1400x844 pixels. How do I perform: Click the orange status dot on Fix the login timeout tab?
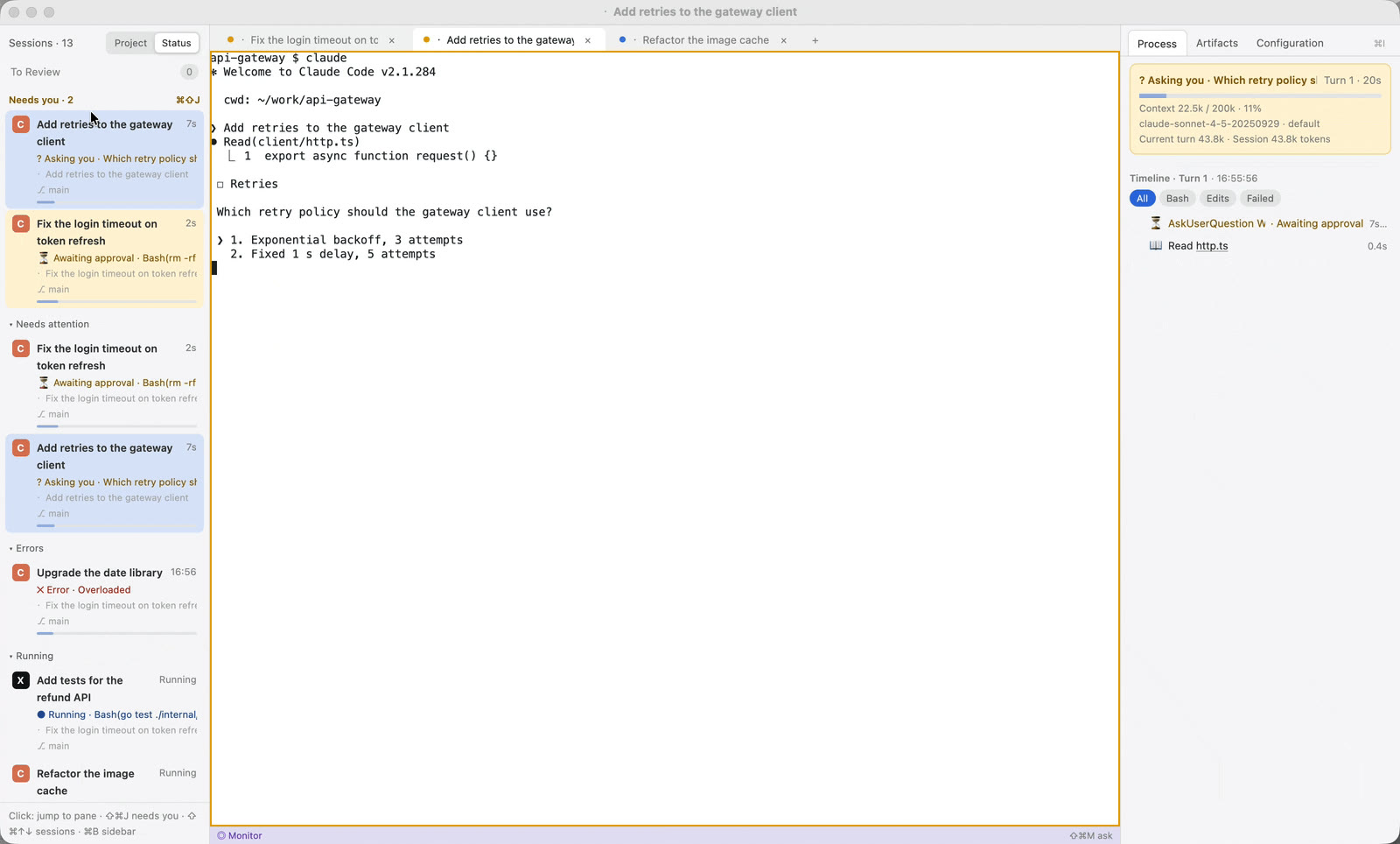point(230,40)
